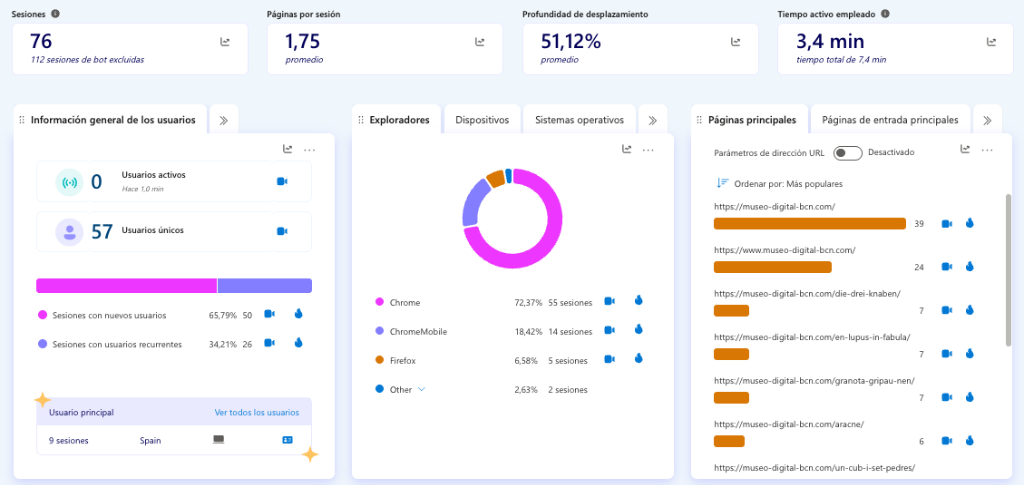Open trend chart icon in Sesiones card
Viewport: 1024px width, 485px height.
click(225, 42)
